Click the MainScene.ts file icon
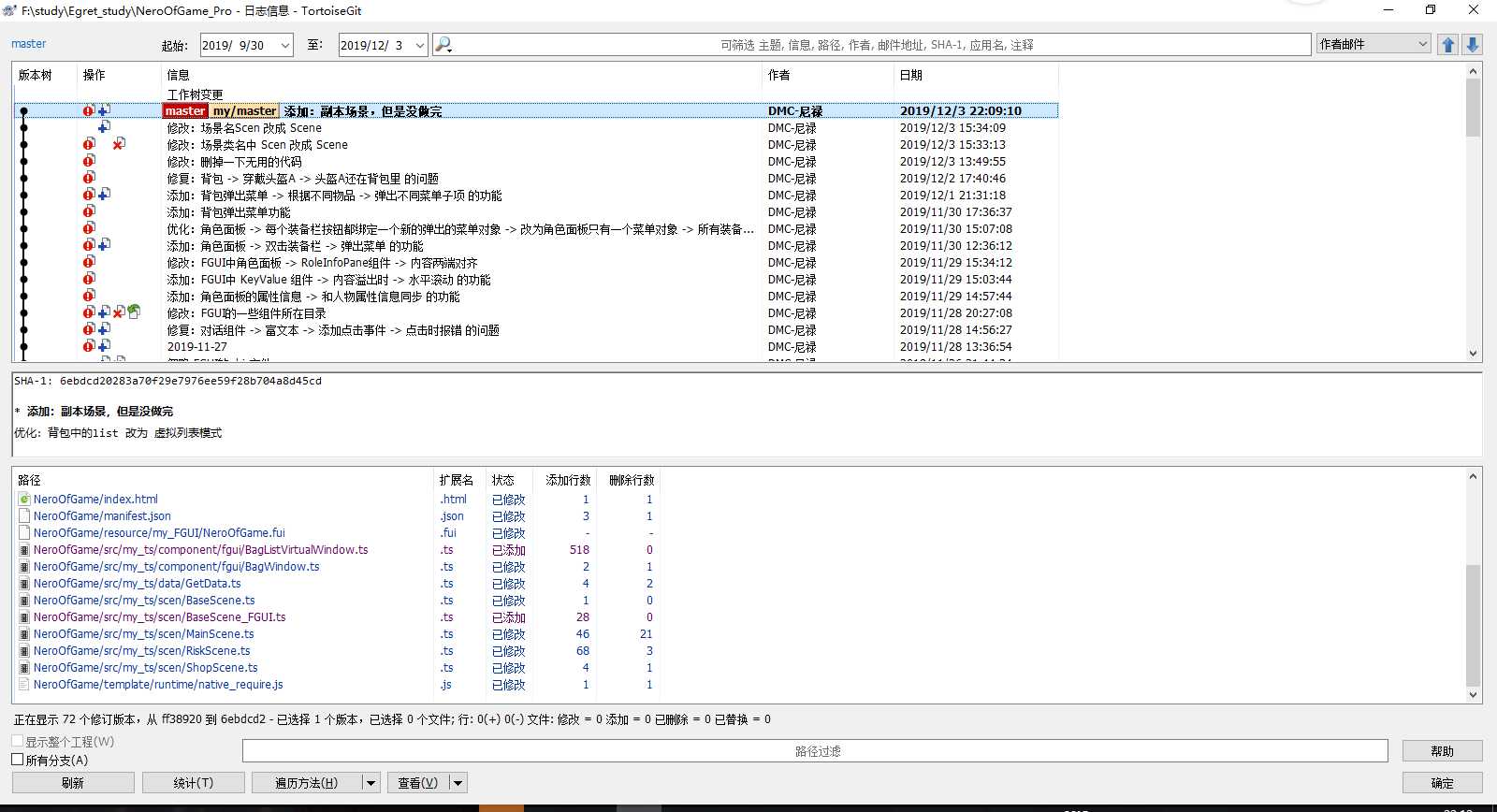The width and height of the screenshot is (1497, 812). (x=24, y=634)
